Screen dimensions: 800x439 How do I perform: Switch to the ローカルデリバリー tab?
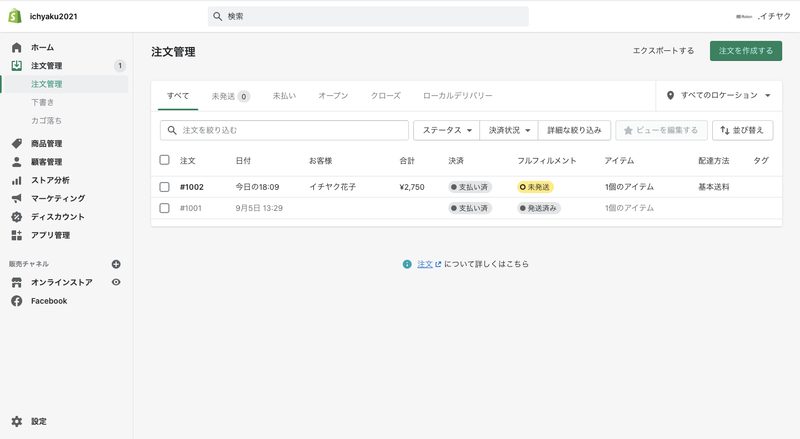[x=458, y=95]
